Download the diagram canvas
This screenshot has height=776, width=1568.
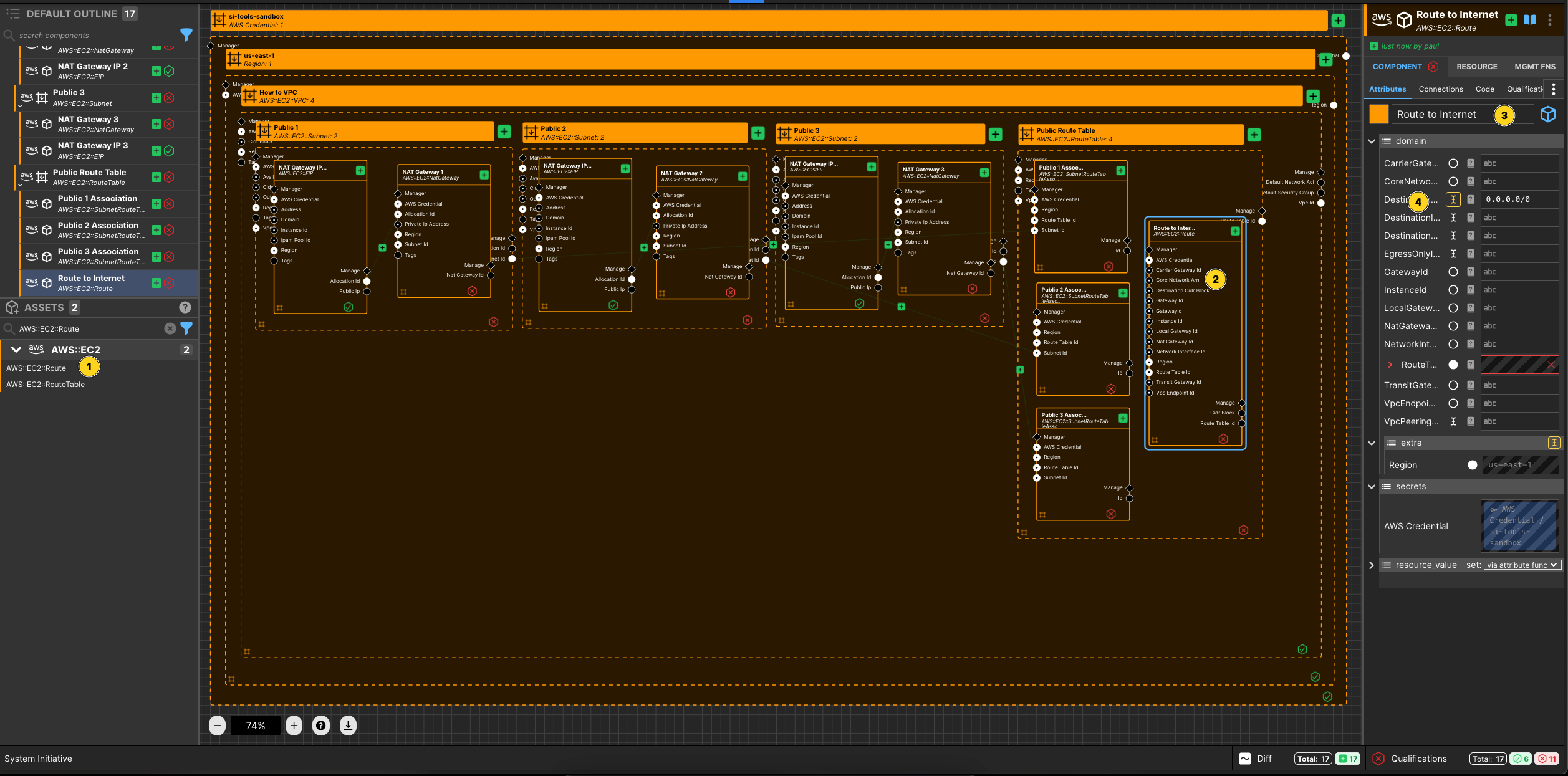click(x=349, y=726)
